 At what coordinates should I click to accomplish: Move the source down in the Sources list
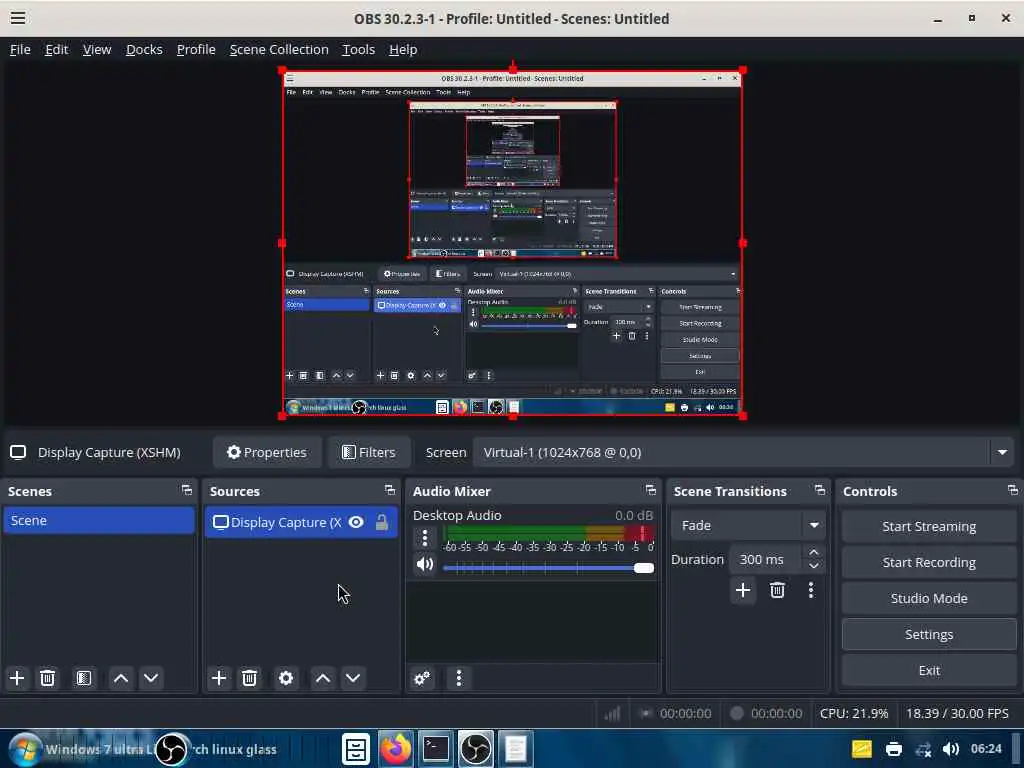(353, 678)
